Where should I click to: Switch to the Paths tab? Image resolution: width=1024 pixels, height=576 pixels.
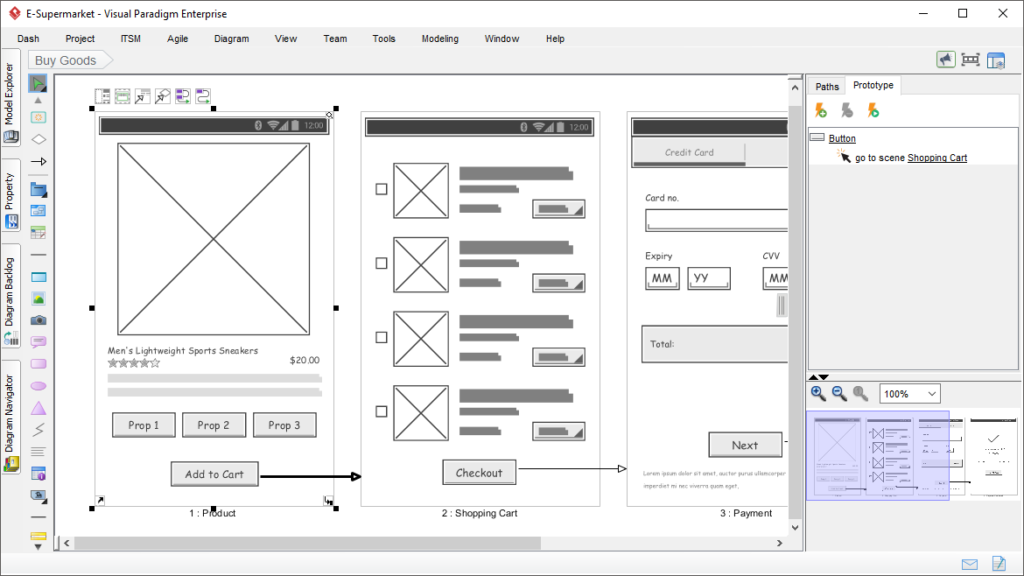[826, 87]
